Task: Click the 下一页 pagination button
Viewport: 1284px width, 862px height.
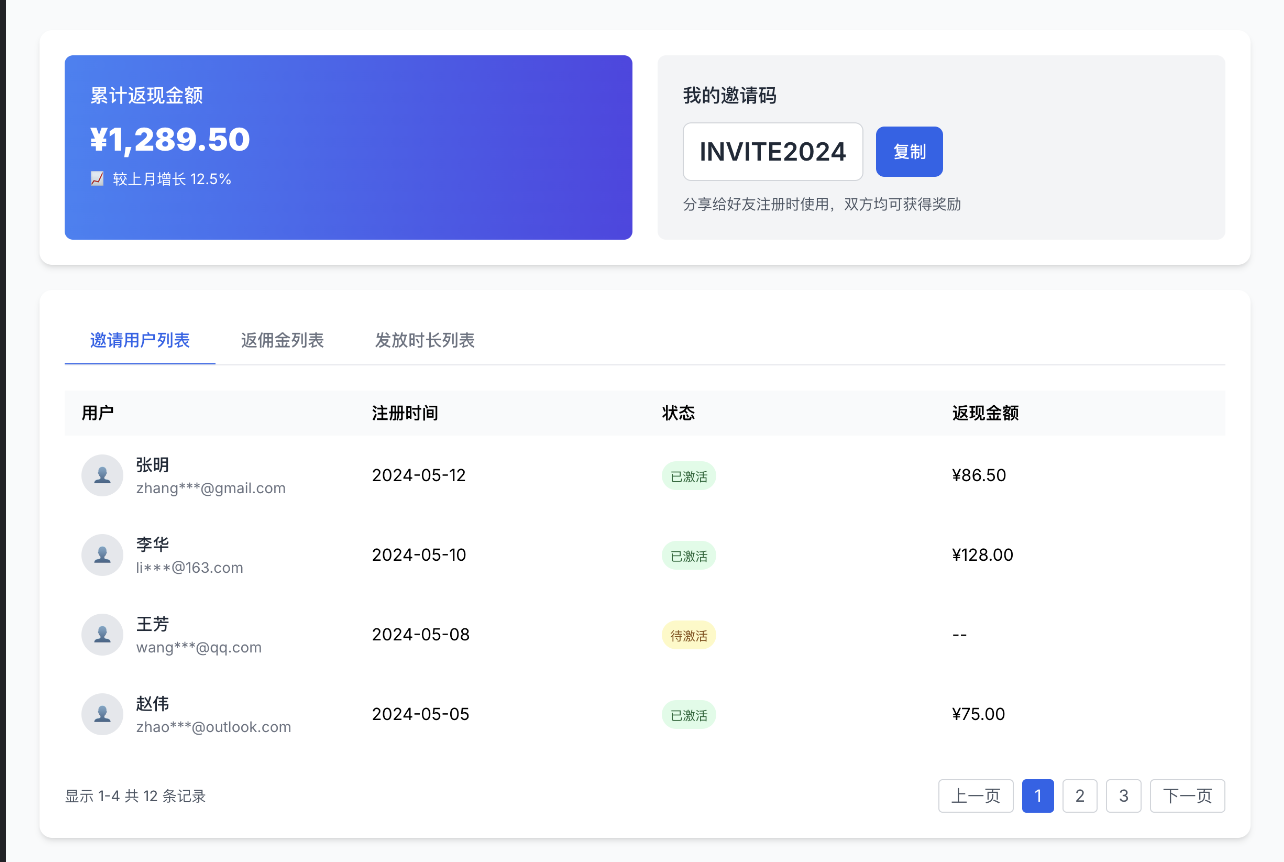Action: point(1187,796)
